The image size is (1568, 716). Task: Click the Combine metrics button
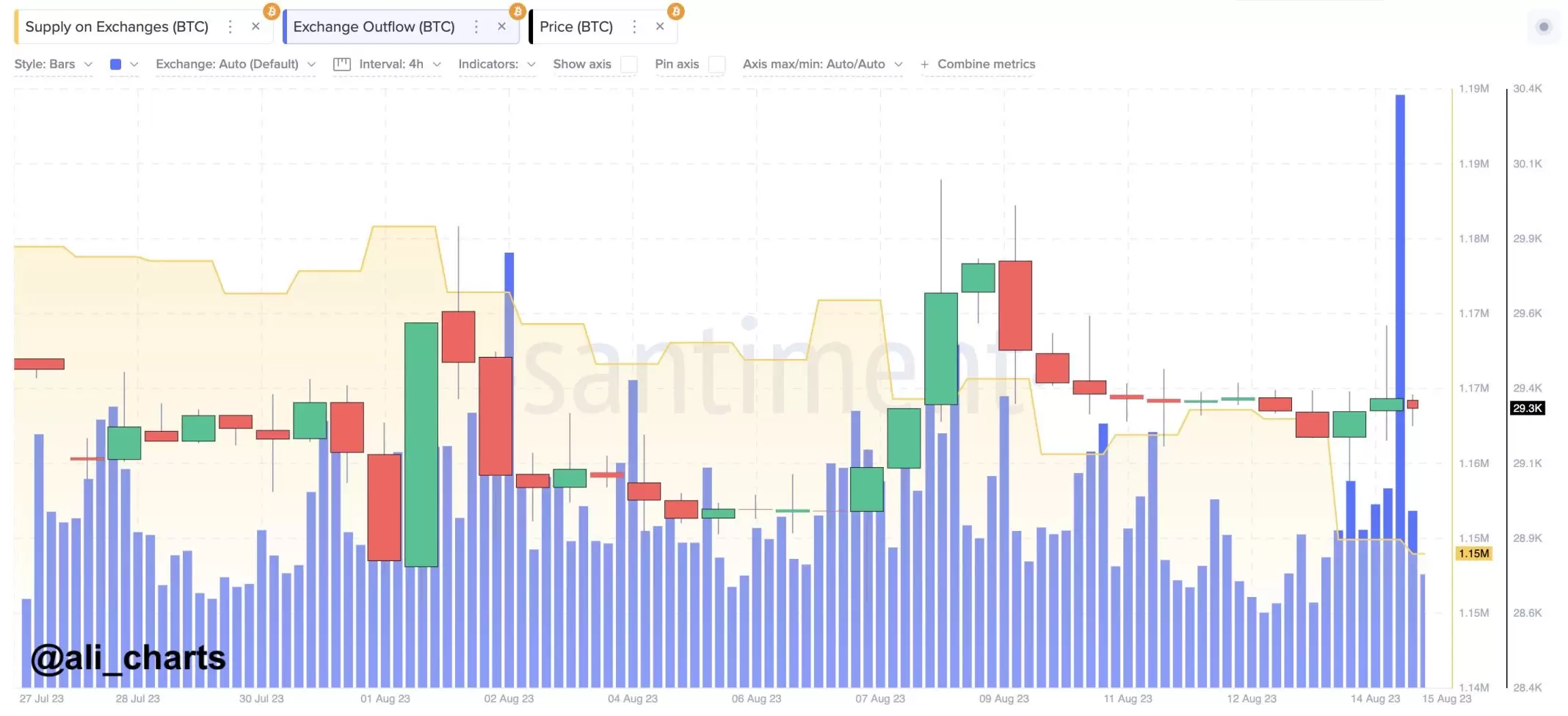click(978, 65)
